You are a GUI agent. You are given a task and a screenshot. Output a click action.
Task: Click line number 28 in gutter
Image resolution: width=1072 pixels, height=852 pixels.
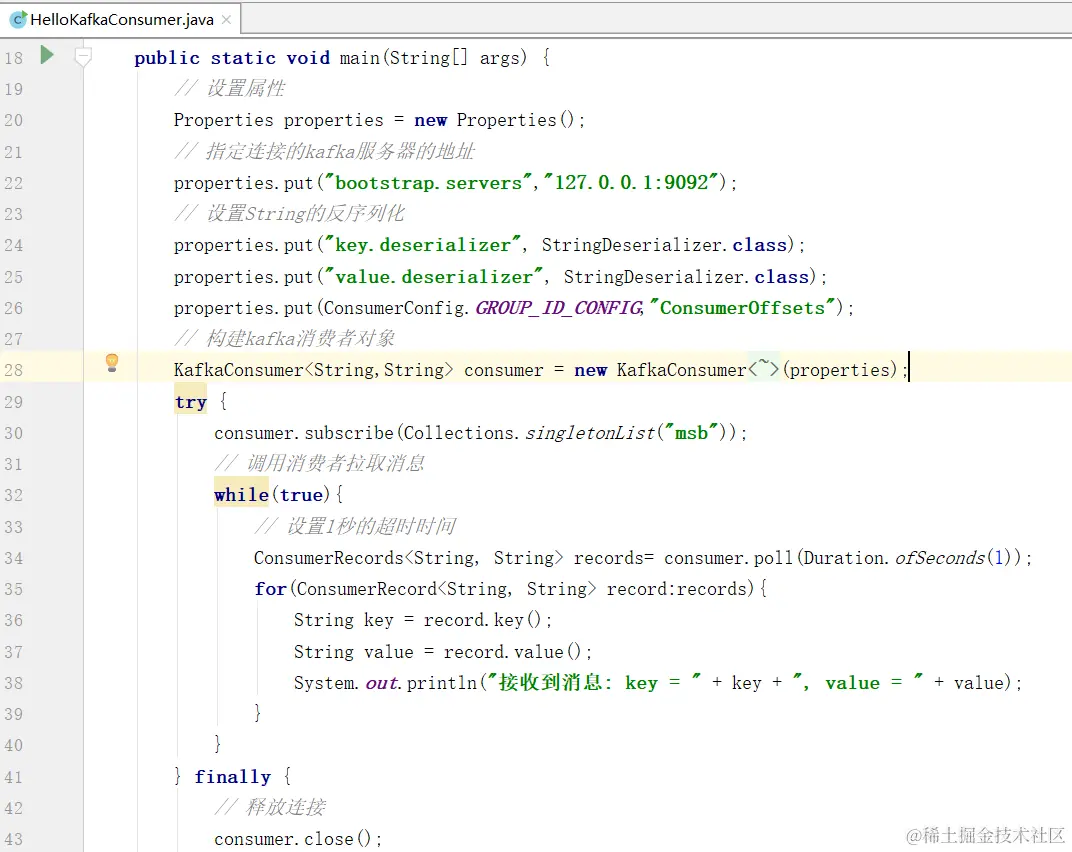pyautogui.click(x=14, y=370)
